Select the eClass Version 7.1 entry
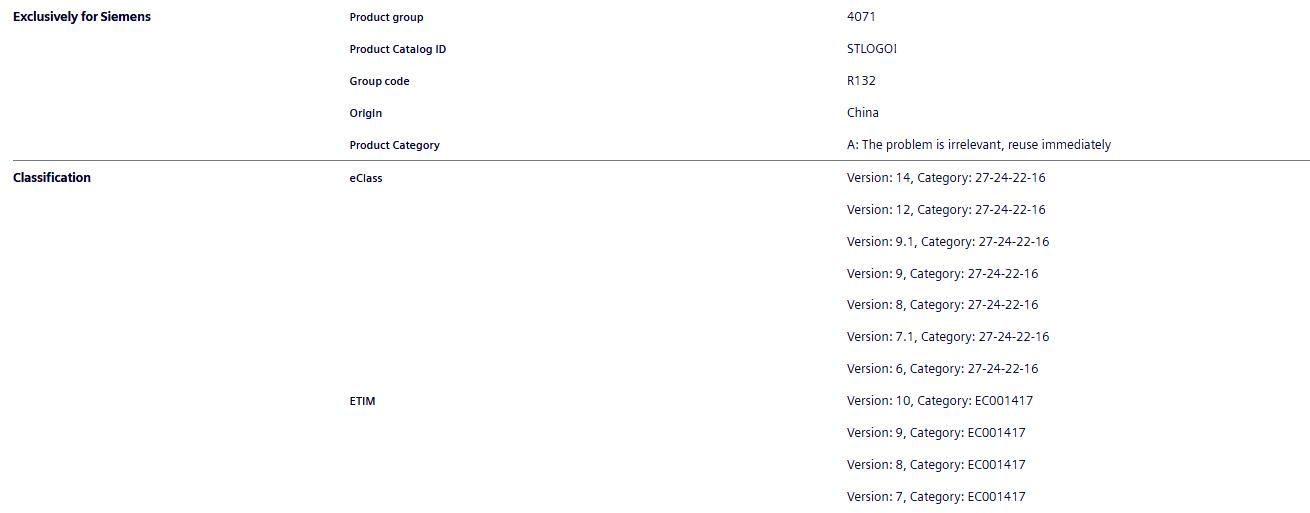This screenshot has width=1310, height=513. (x=947, y=337)
